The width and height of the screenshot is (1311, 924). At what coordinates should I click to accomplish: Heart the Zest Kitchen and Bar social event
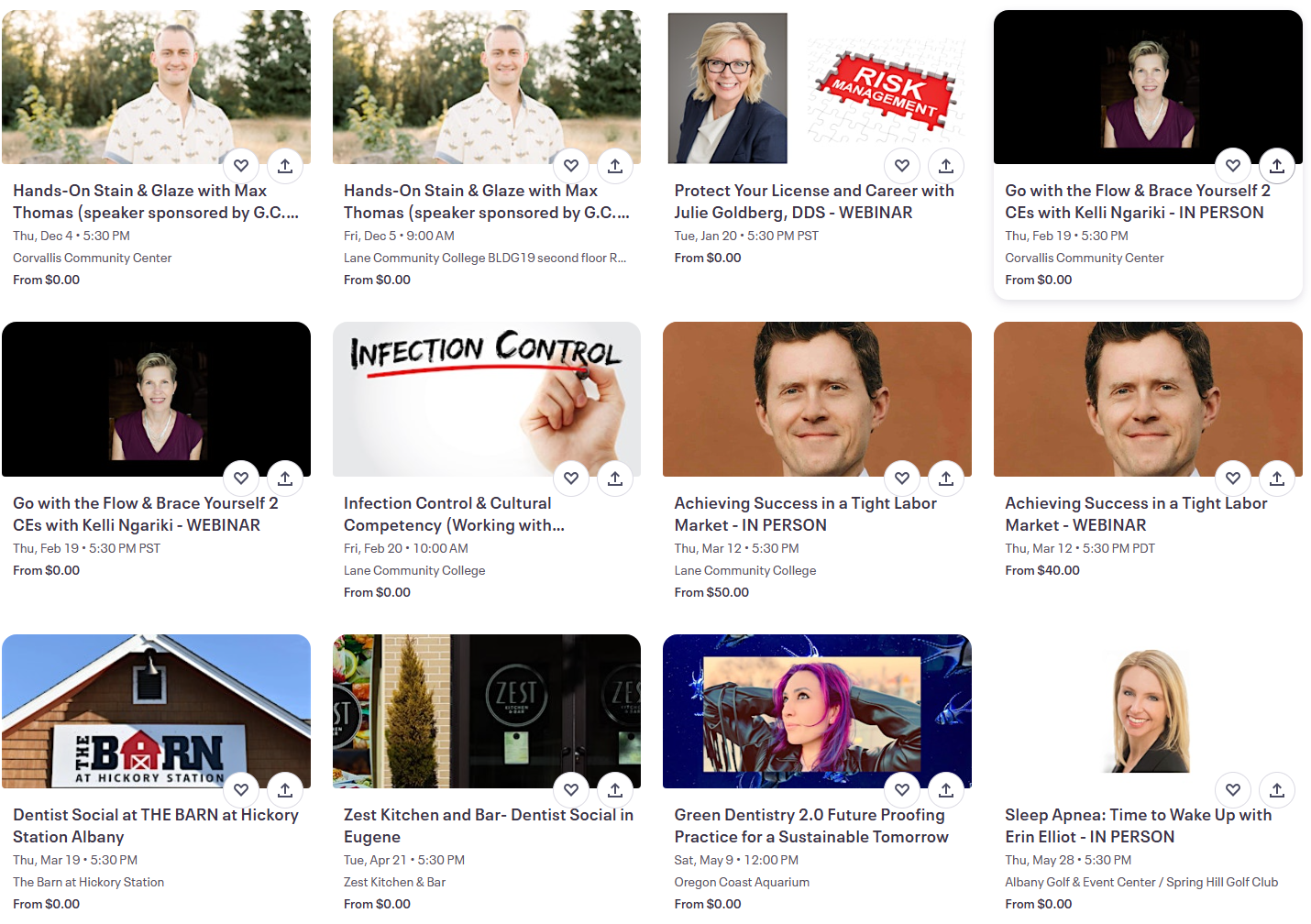pyautogui.click(x=571, y=790)
